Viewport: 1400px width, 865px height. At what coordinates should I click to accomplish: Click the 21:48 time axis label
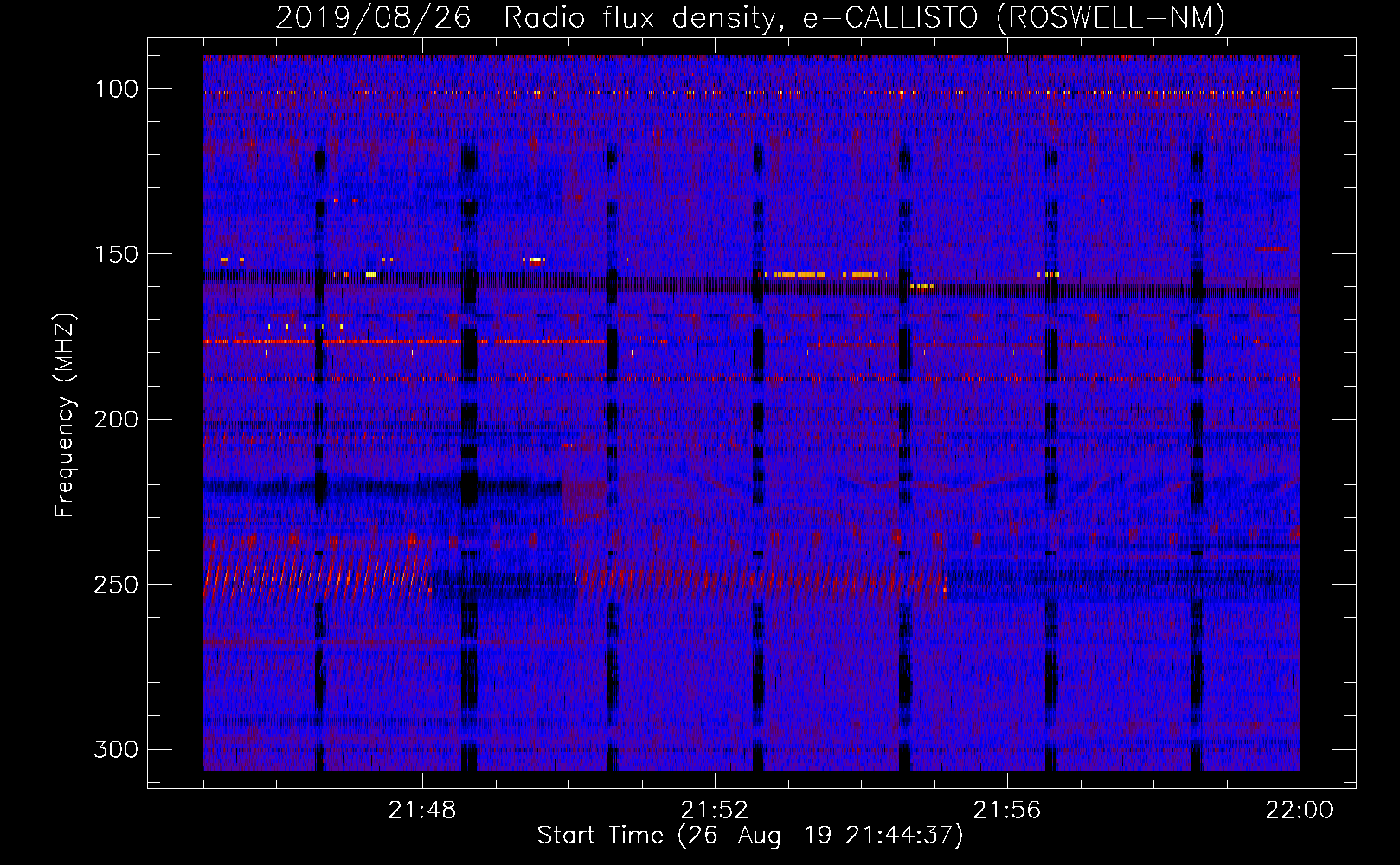pyautogui.click(x=422, y=811)
